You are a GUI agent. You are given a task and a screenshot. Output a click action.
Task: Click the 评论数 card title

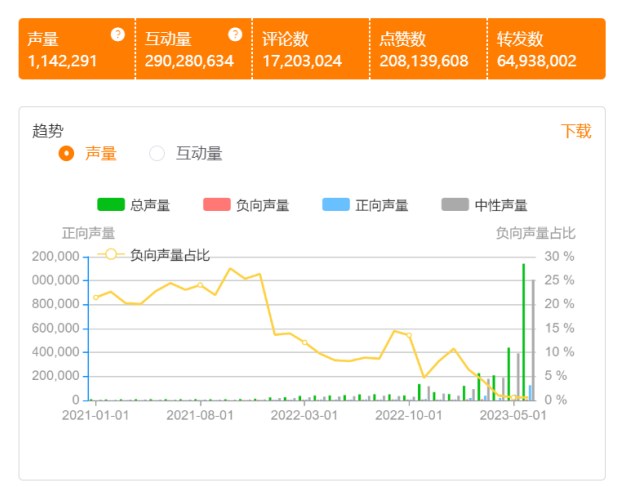(x=285, y=39)
